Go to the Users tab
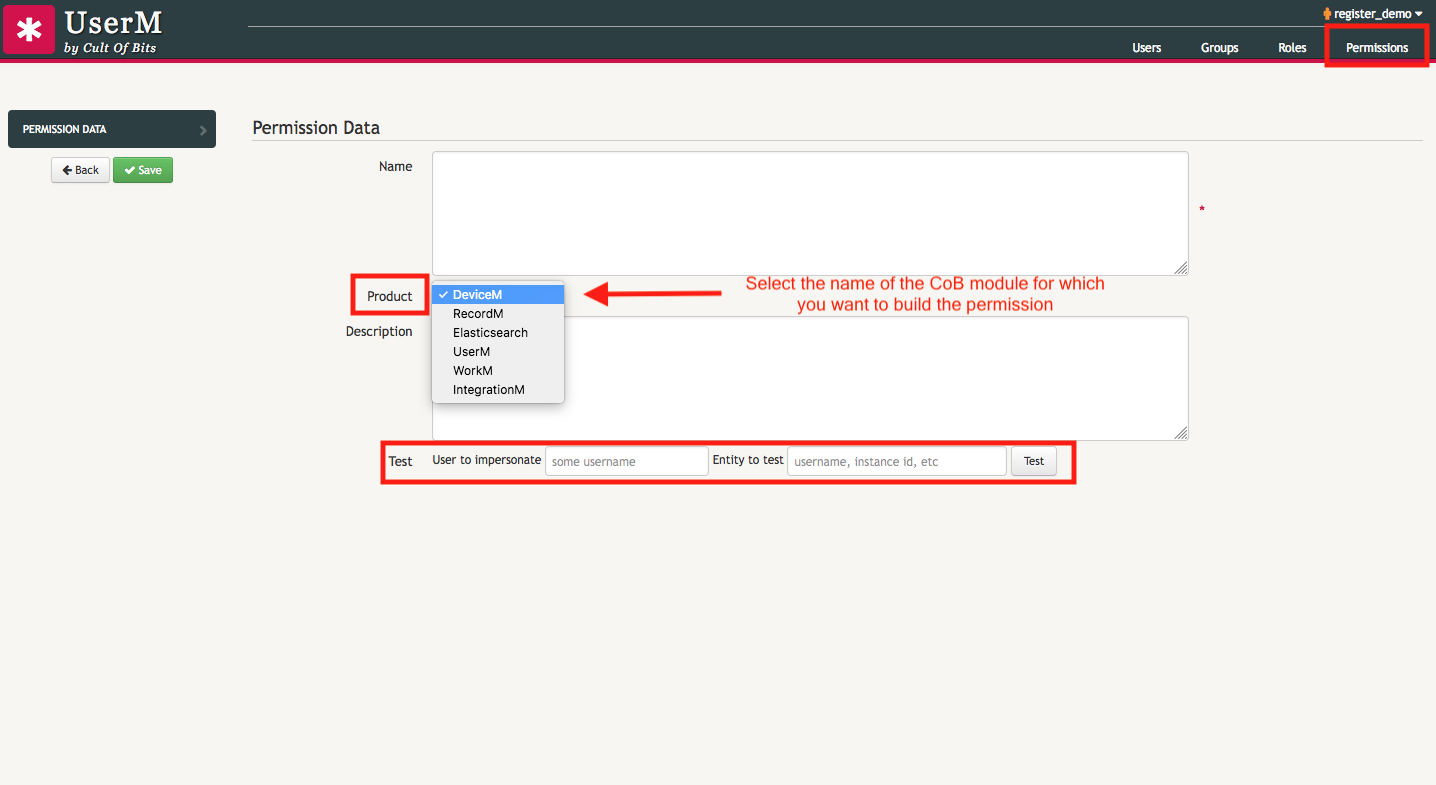This screenshot has height=785, width=1436. (1146, 48)
